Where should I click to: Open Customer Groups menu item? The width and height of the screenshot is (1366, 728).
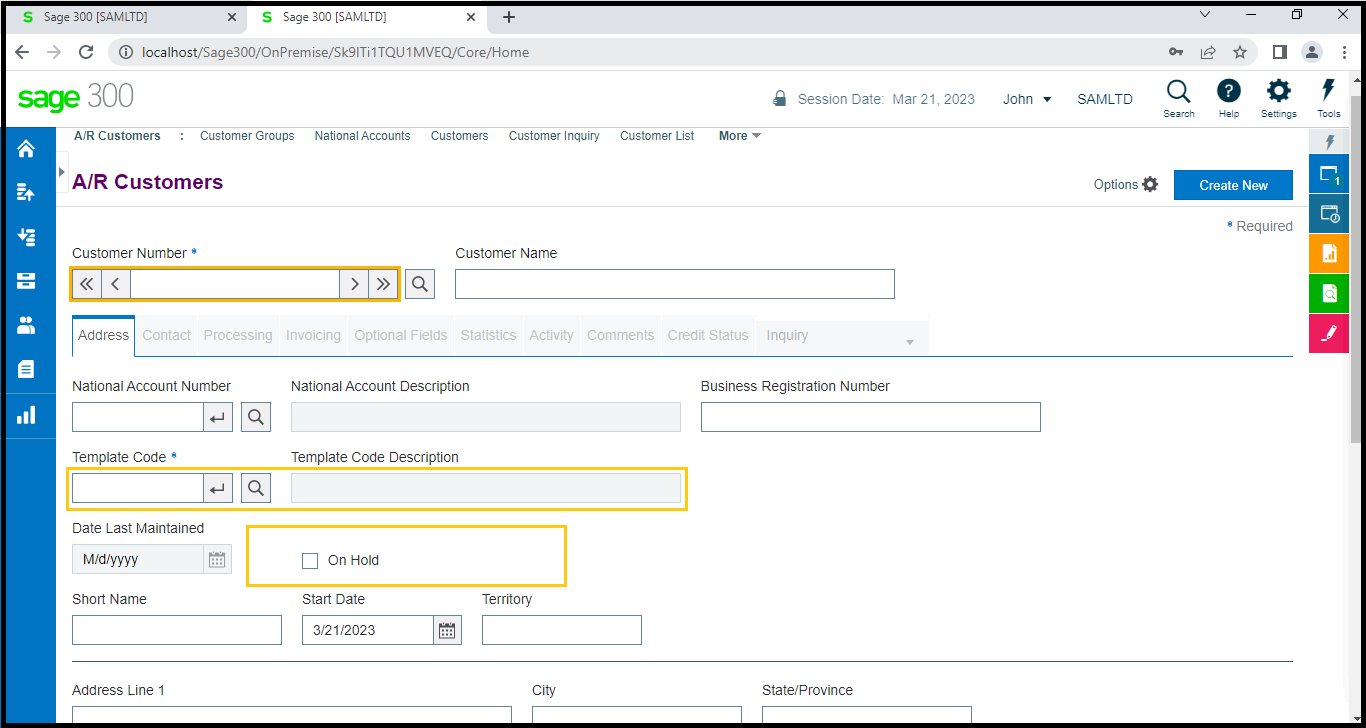247,136
